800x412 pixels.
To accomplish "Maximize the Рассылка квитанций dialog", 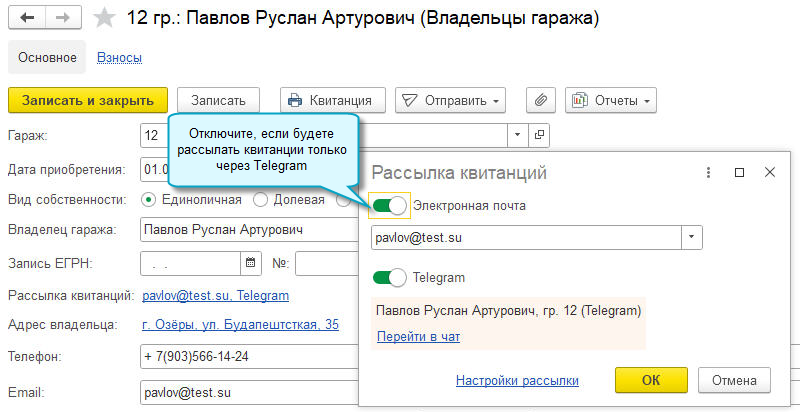I will (739, 173).
